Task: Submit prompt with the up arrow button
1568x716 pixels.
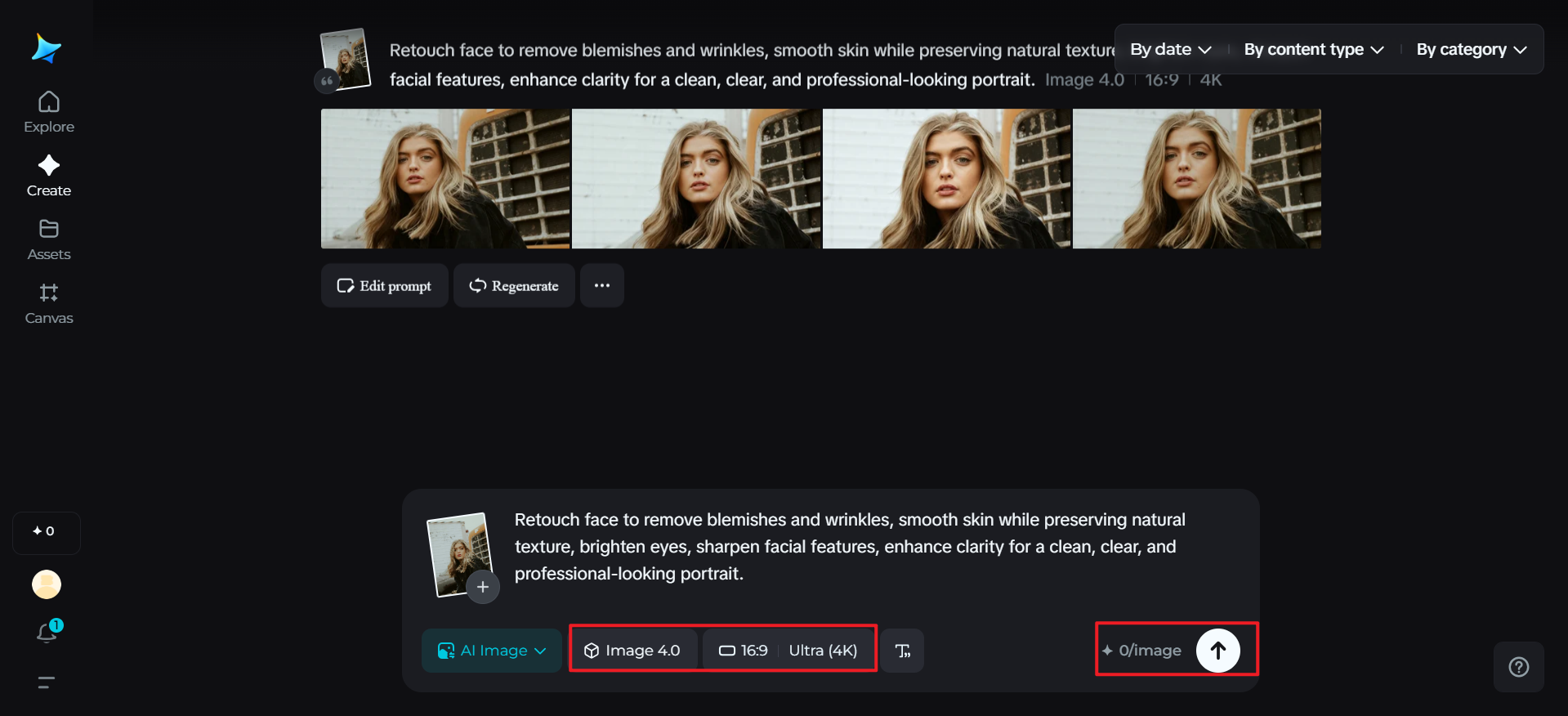Action: [x=1217, y=651]
